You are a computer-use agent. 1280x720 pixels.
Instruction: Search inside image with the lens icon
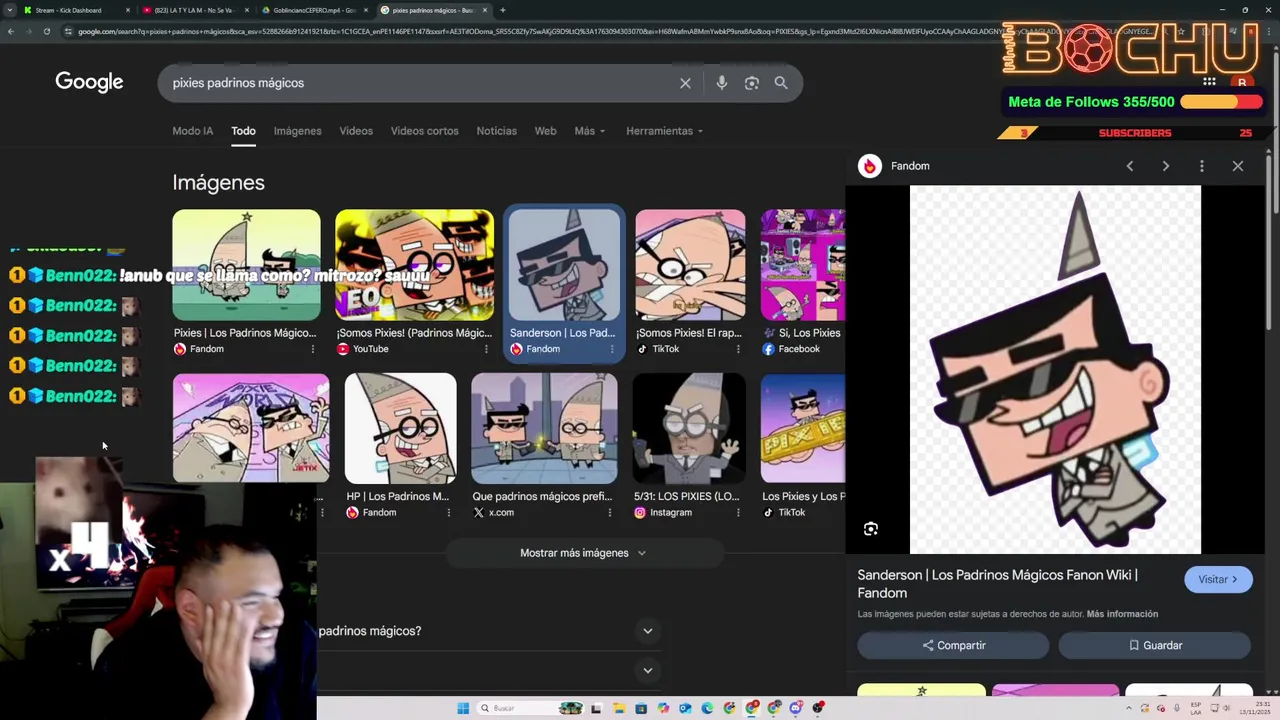pos(871,529)
